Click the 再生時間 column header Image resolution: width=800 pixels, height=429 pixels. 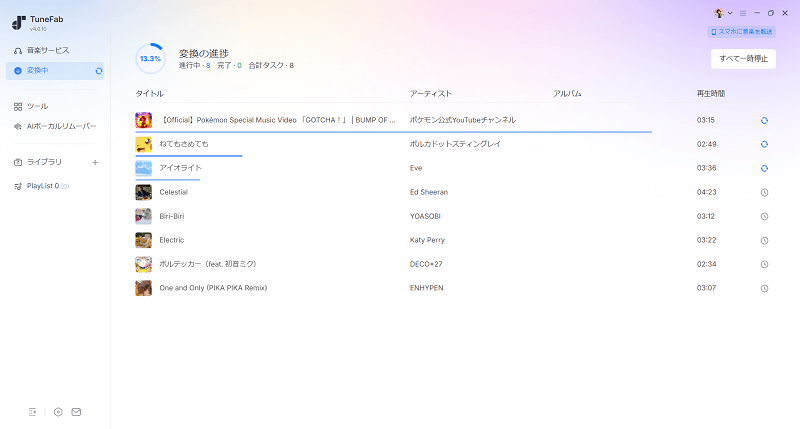(711, 94)
